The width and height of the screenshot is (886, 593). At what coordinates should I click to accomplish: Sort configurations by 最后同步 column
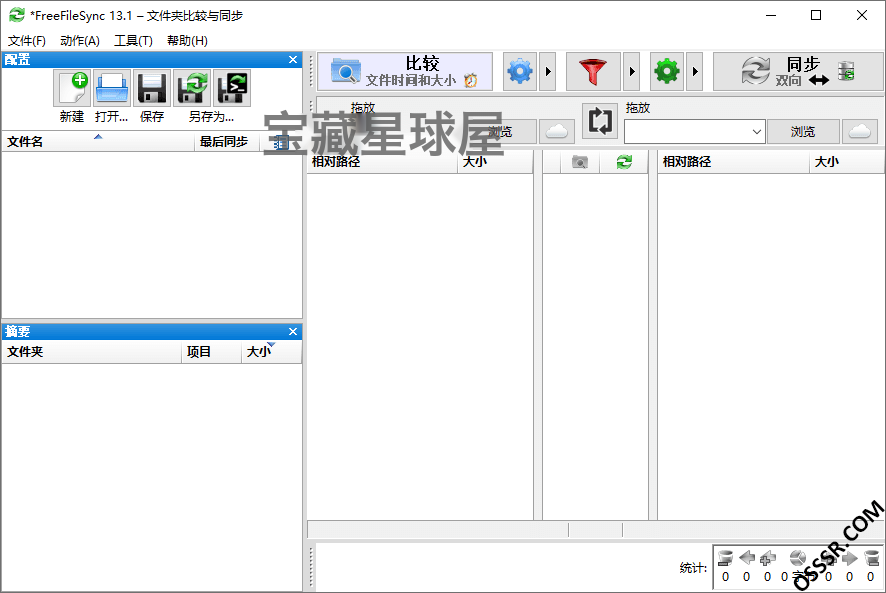coord(227,141)
